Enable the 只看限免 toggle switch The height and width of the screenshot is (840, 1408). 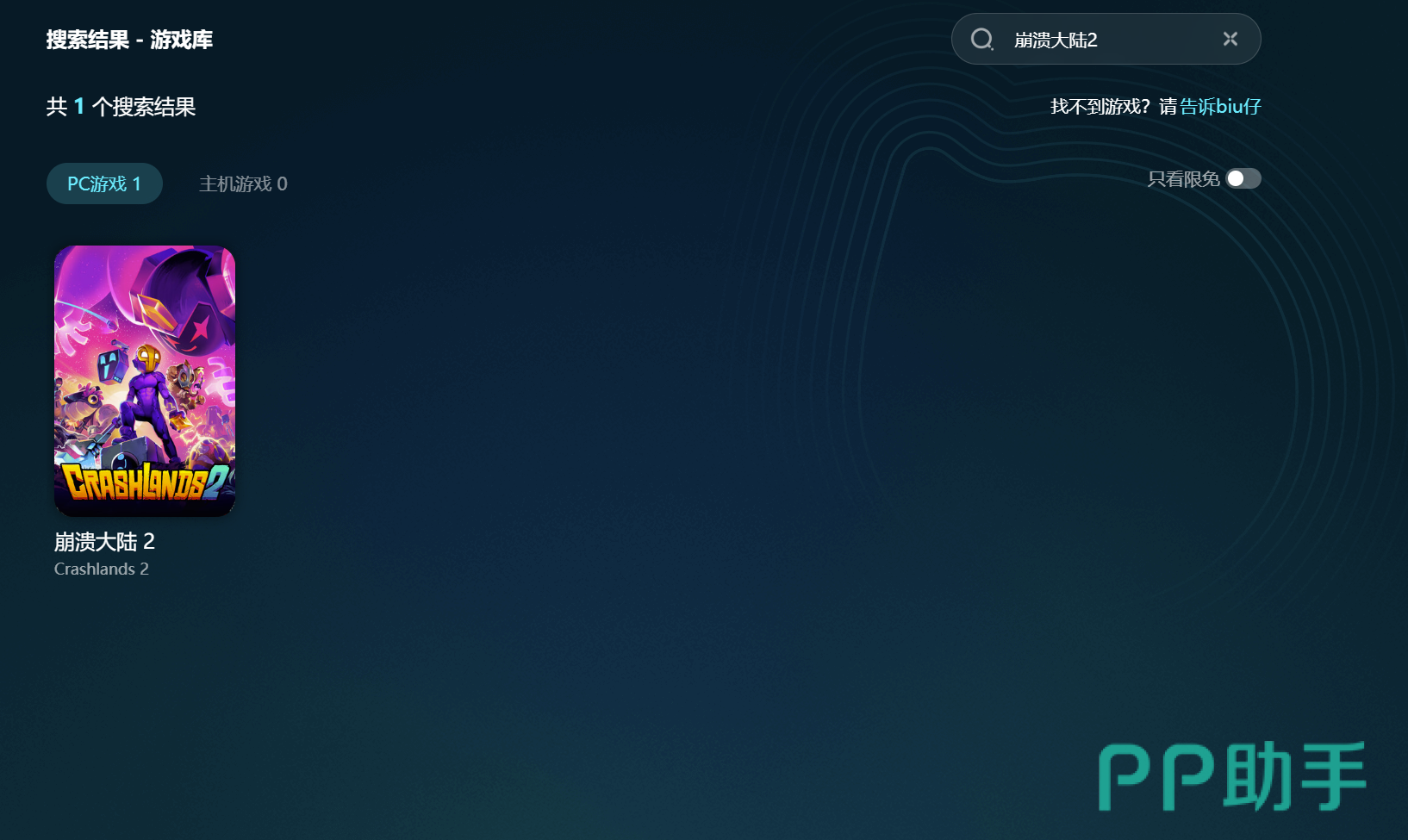(1243, 178)
